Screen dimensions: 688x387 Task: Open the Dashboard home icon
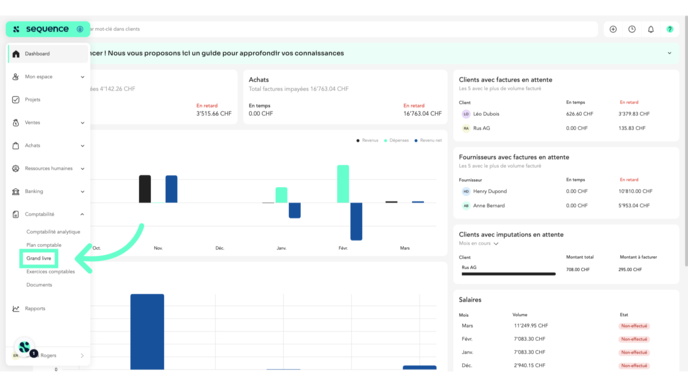pos(16,54)
